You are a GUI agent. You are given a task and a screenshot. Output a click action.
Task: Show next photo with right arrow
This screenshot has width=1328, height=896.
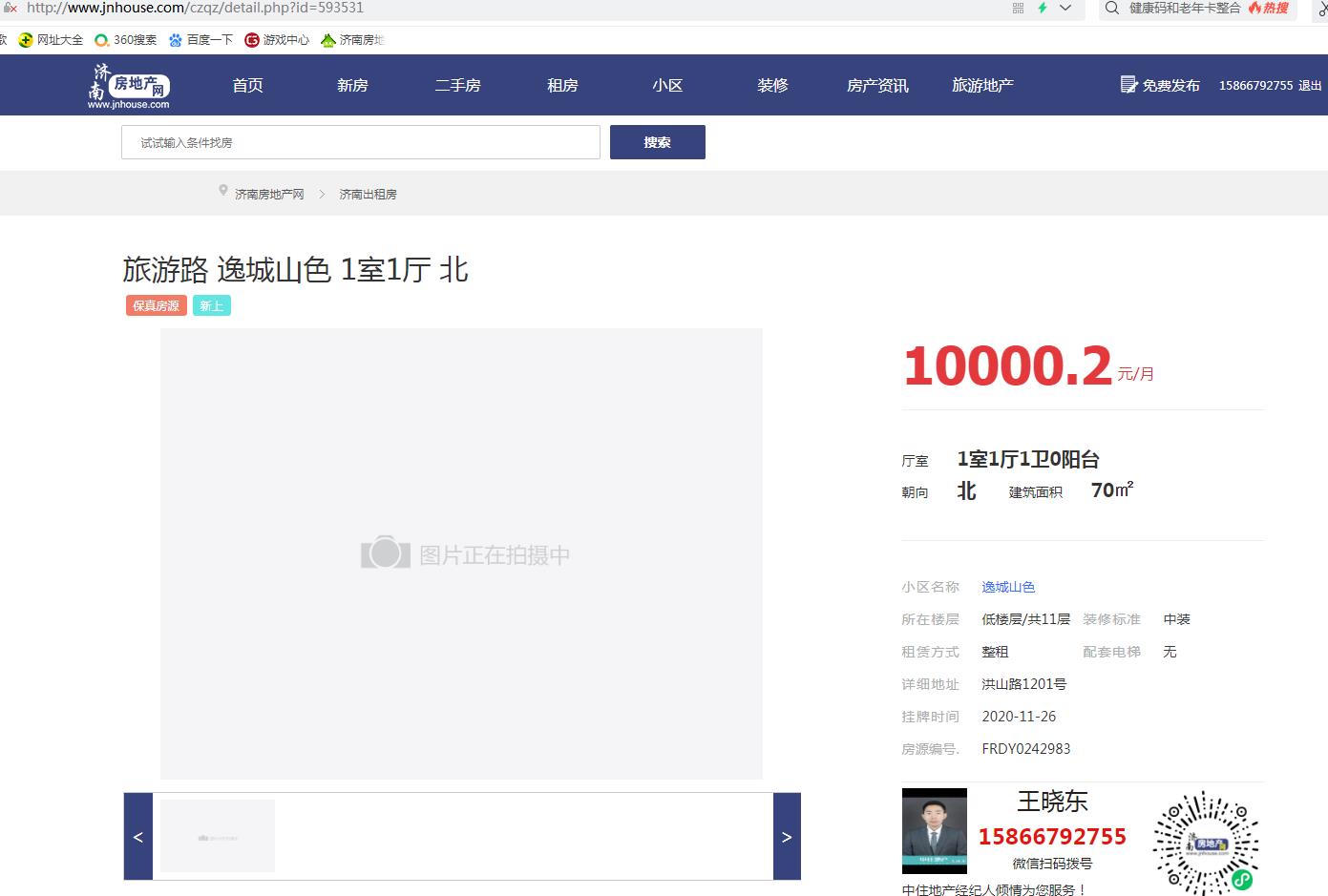pyautogui.click(x=787, y=837)
